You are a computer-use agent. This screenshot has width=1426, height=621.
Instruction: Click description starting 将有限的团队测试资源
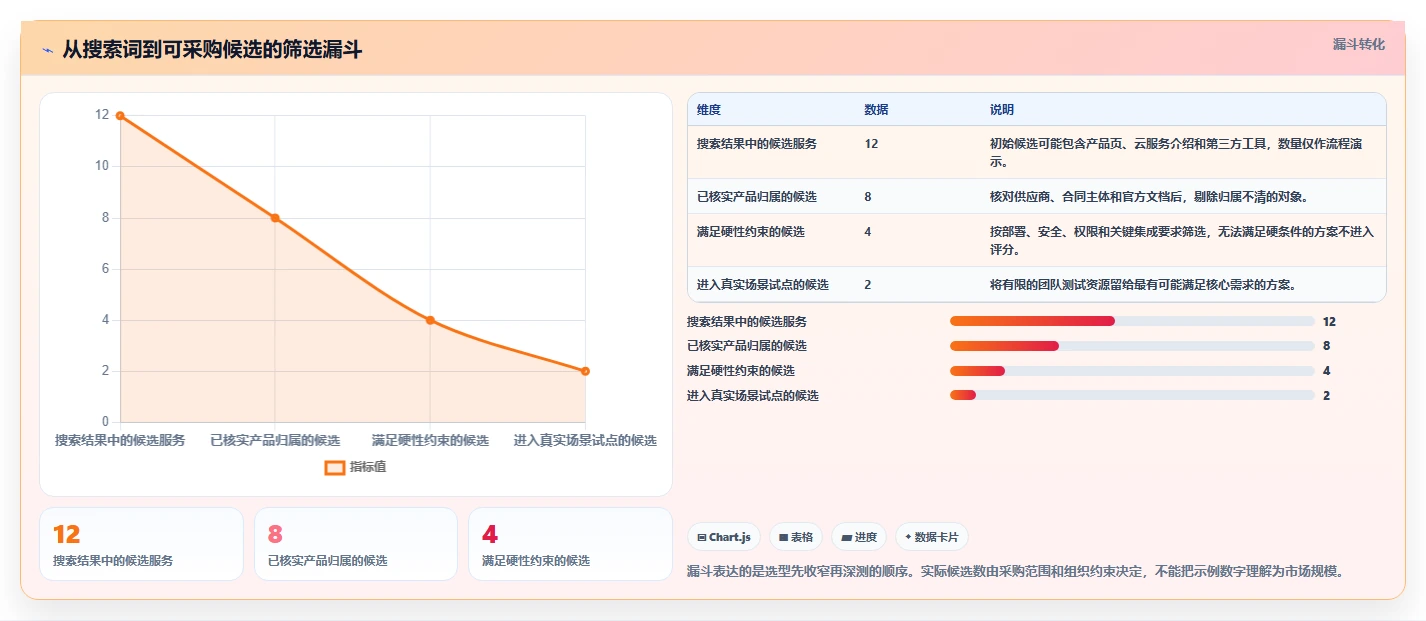coord(1143,284)
